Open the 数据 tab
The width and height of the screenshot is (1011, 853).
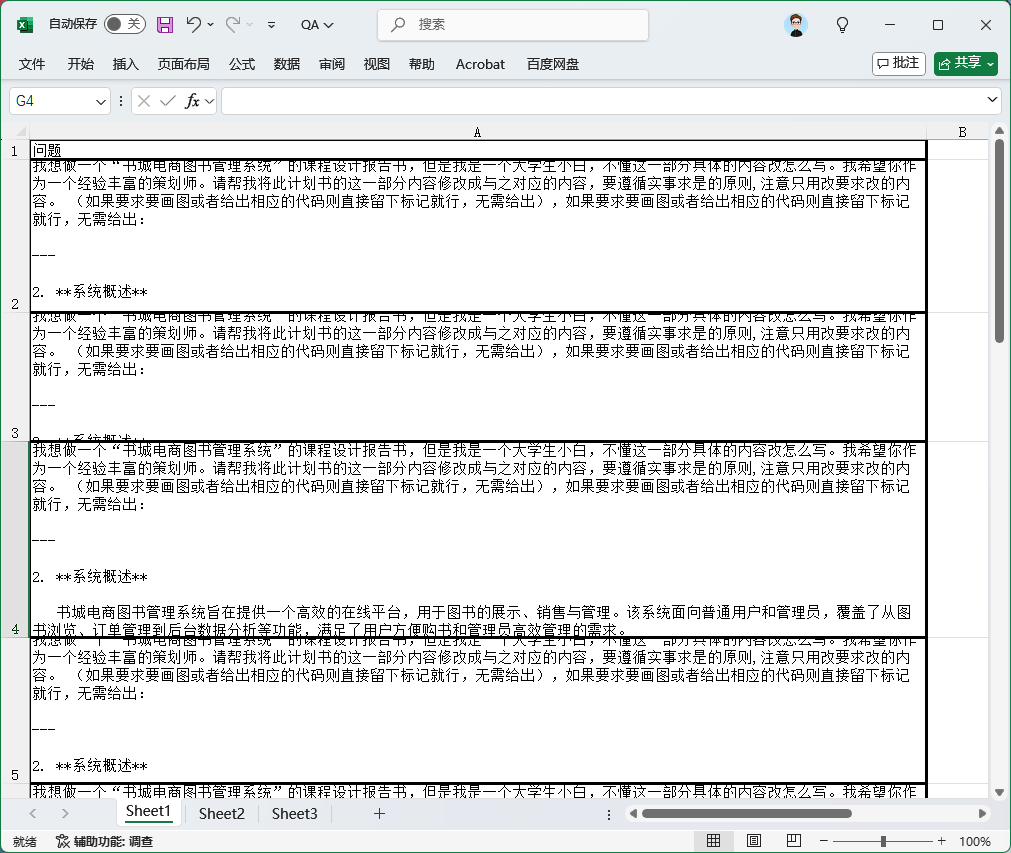click(x=286, y=64)
